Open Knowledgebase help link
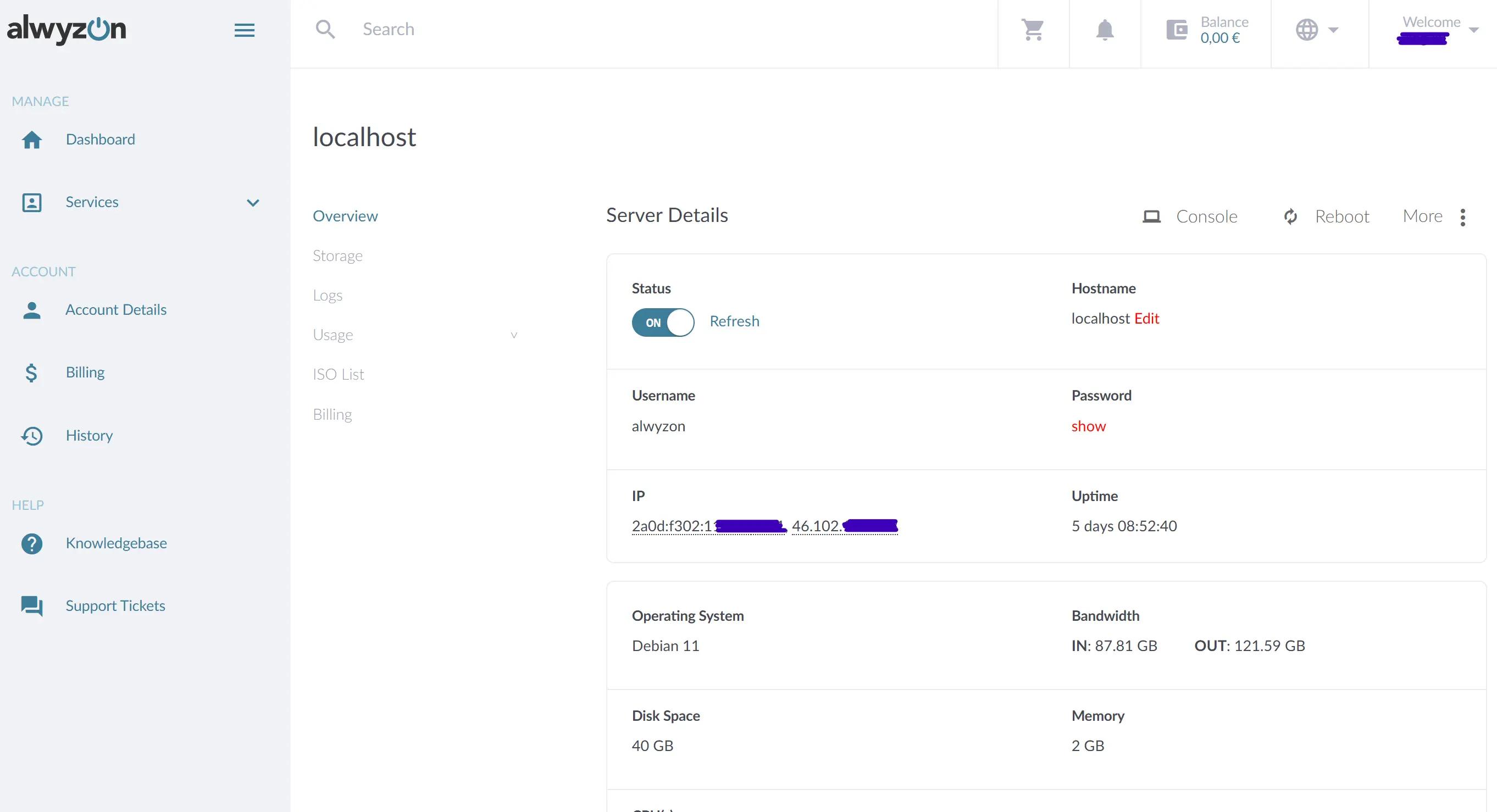Screen dimensions: 1497x812 (x=116, y=543)
